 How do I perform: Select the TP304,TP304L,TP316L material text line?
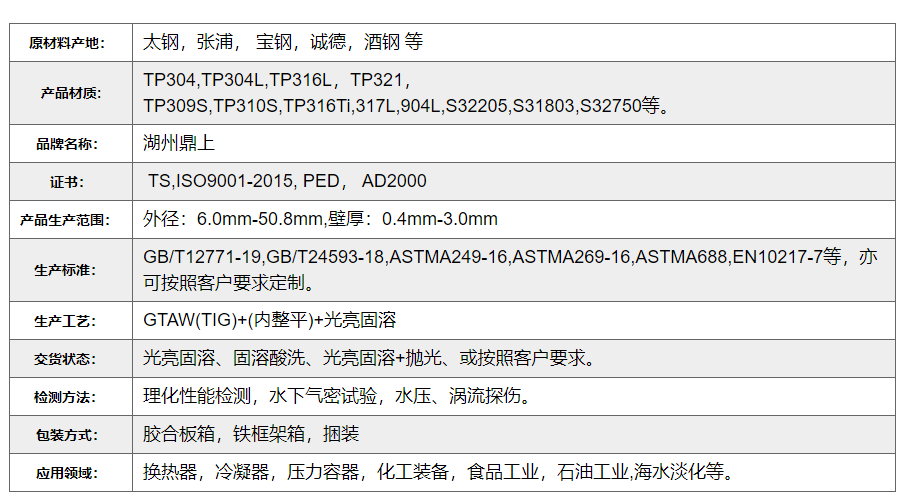point(276,80)
